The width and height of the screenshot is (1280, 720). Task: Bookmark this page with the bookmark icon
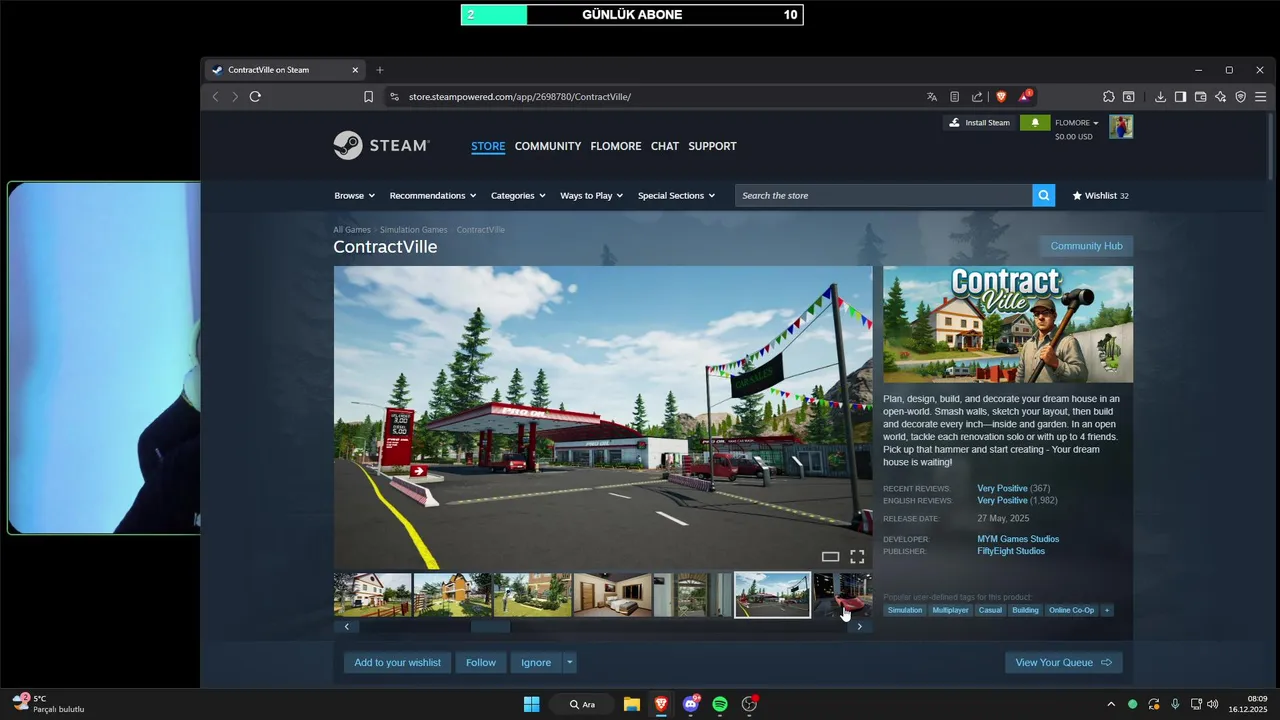tap(368, 97)
